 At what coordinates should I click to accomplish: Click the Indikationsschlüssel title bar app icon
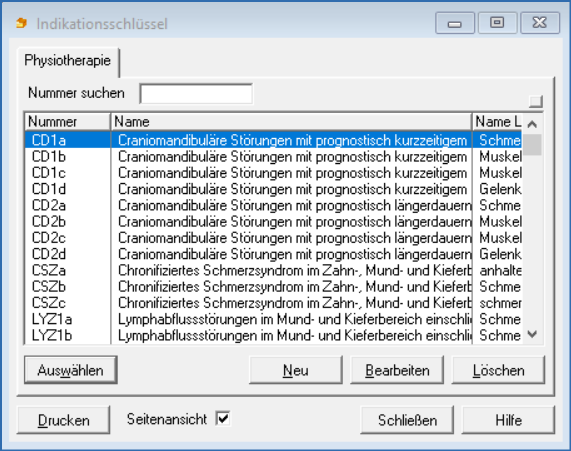22,23
